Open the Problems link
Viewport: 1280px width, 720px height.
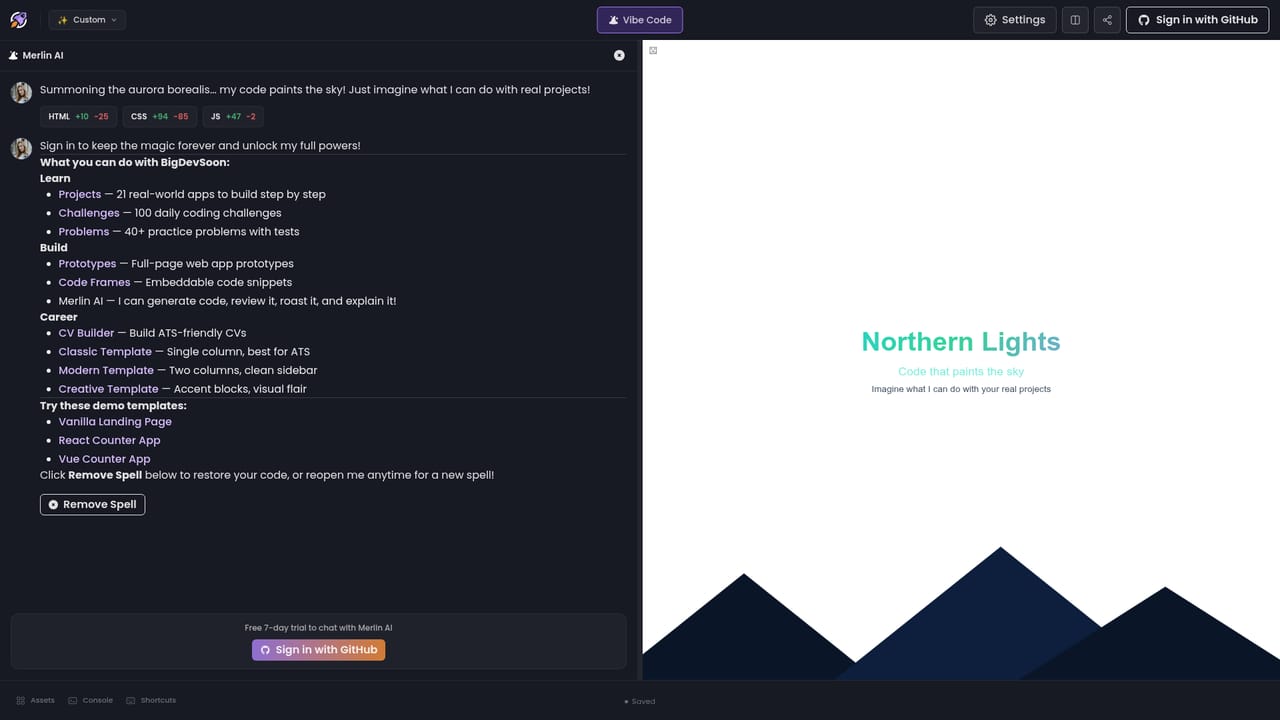pos(84,231)
